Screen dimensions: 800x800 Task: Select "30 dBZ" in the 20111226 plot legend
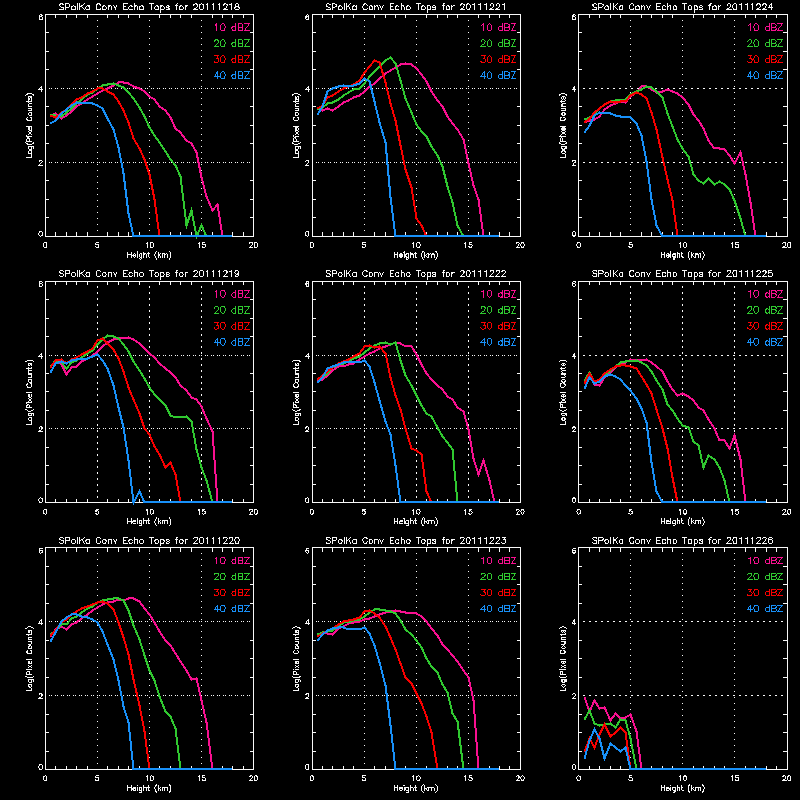(765, 593)
